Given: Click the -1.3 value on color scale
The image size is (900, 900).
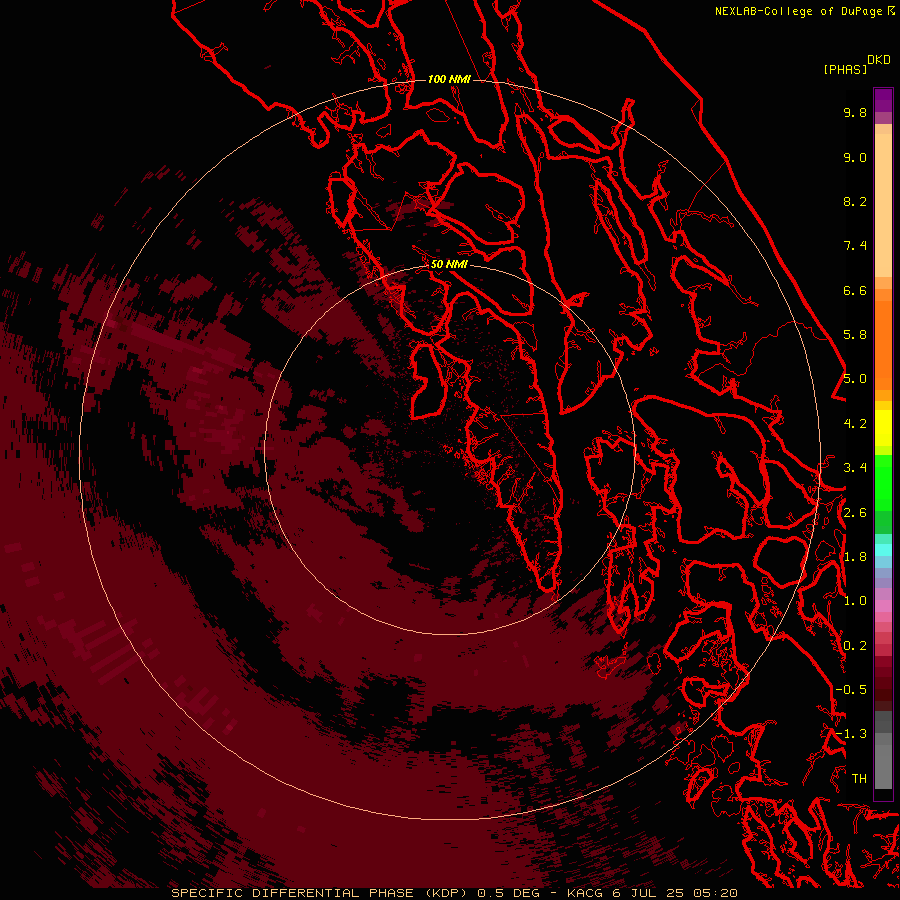Looking at the screenshot, I should pyautogui.click(x=851, y=734).
